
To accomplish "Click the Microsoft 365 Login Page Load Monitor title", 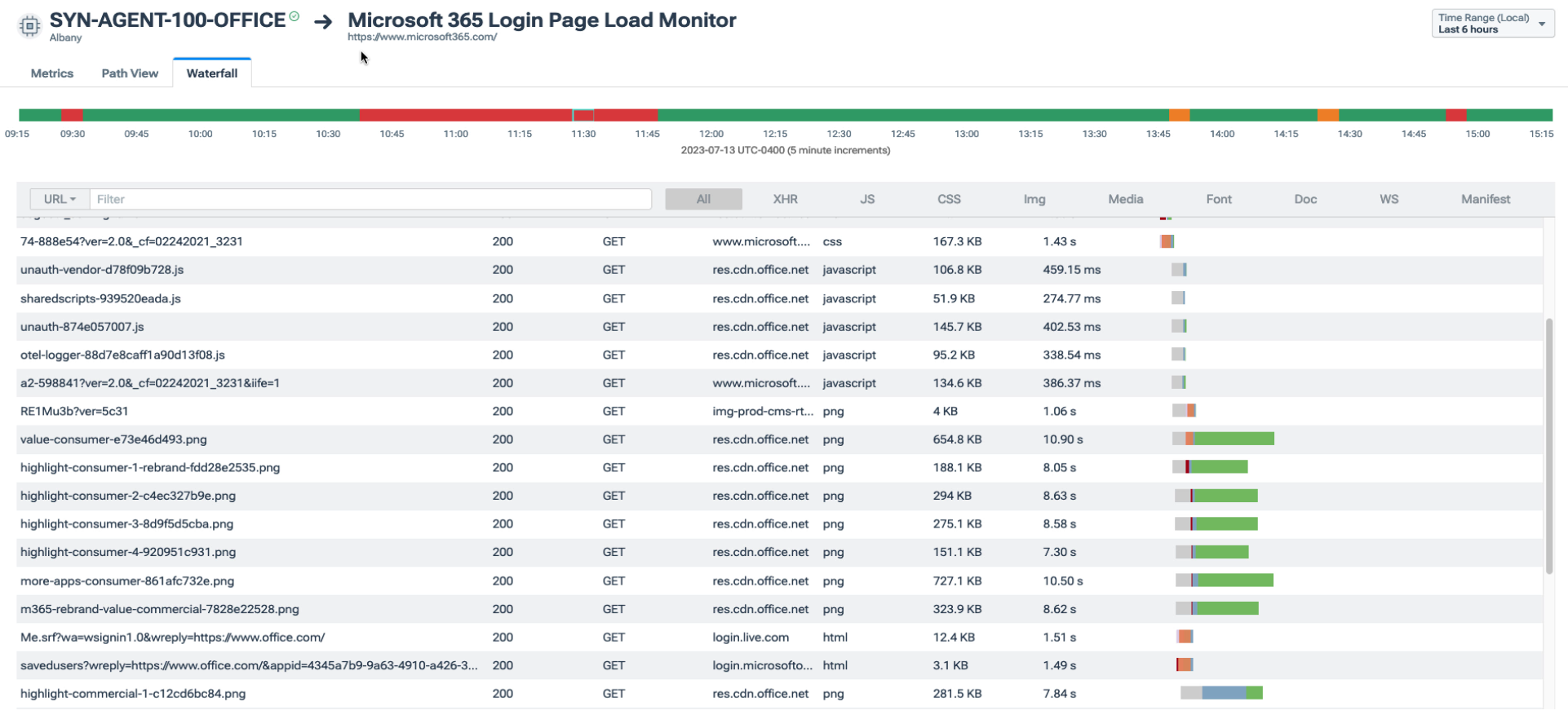I will click(x=542, y=20).
